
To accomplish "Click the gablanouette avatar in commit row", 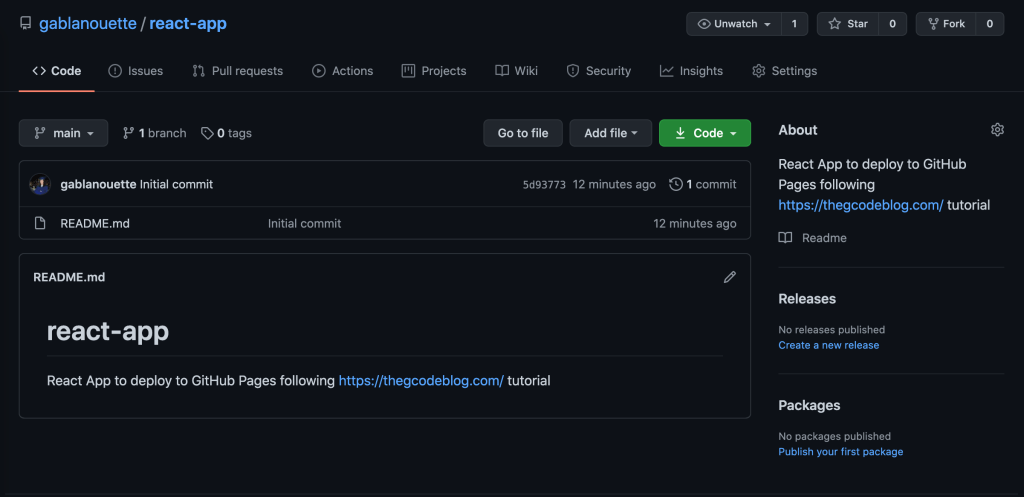I will pos(40,184).
